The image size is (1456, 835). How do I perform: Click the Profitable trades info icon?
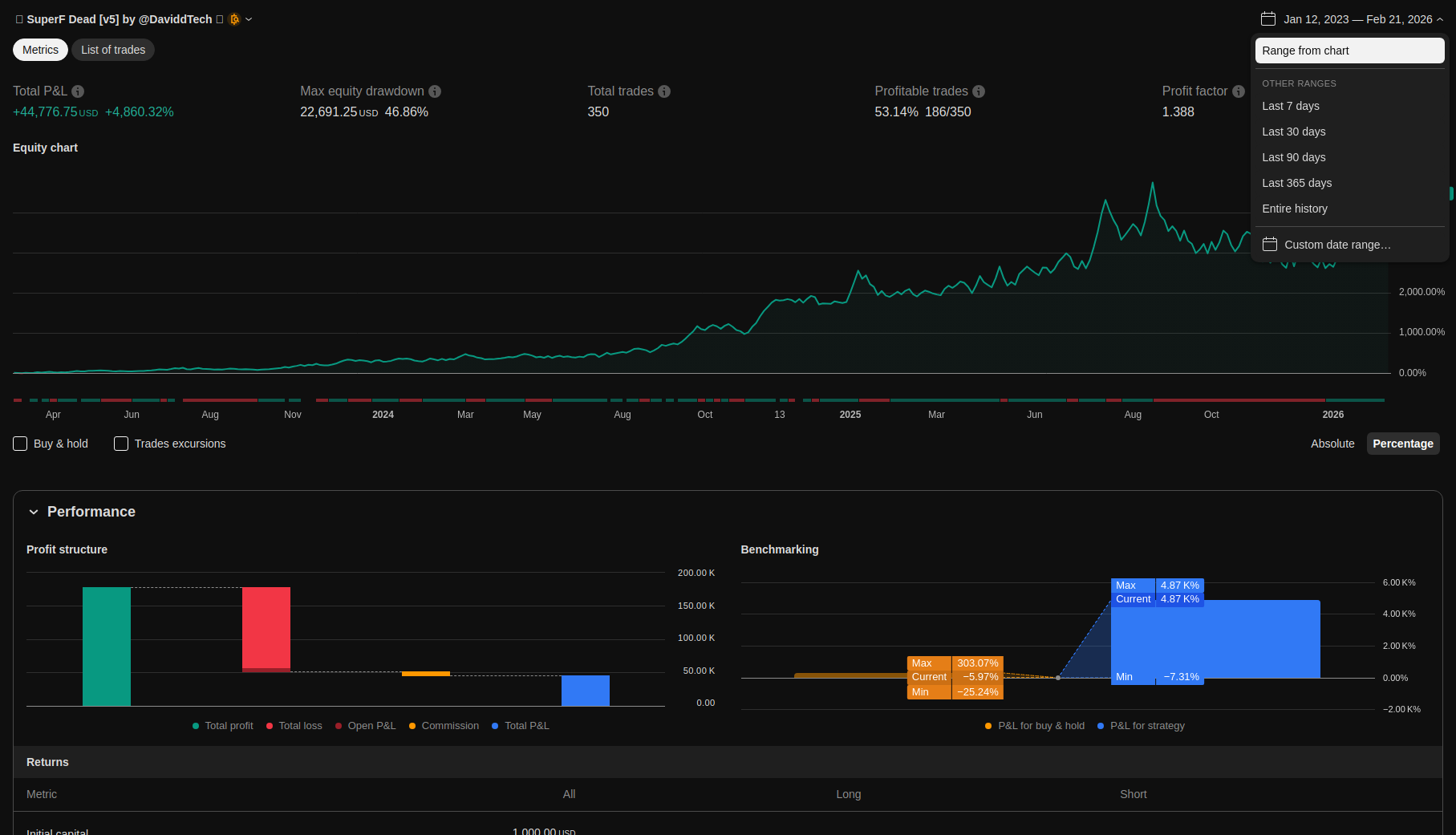pyautogui.click(x=979, y=91)
